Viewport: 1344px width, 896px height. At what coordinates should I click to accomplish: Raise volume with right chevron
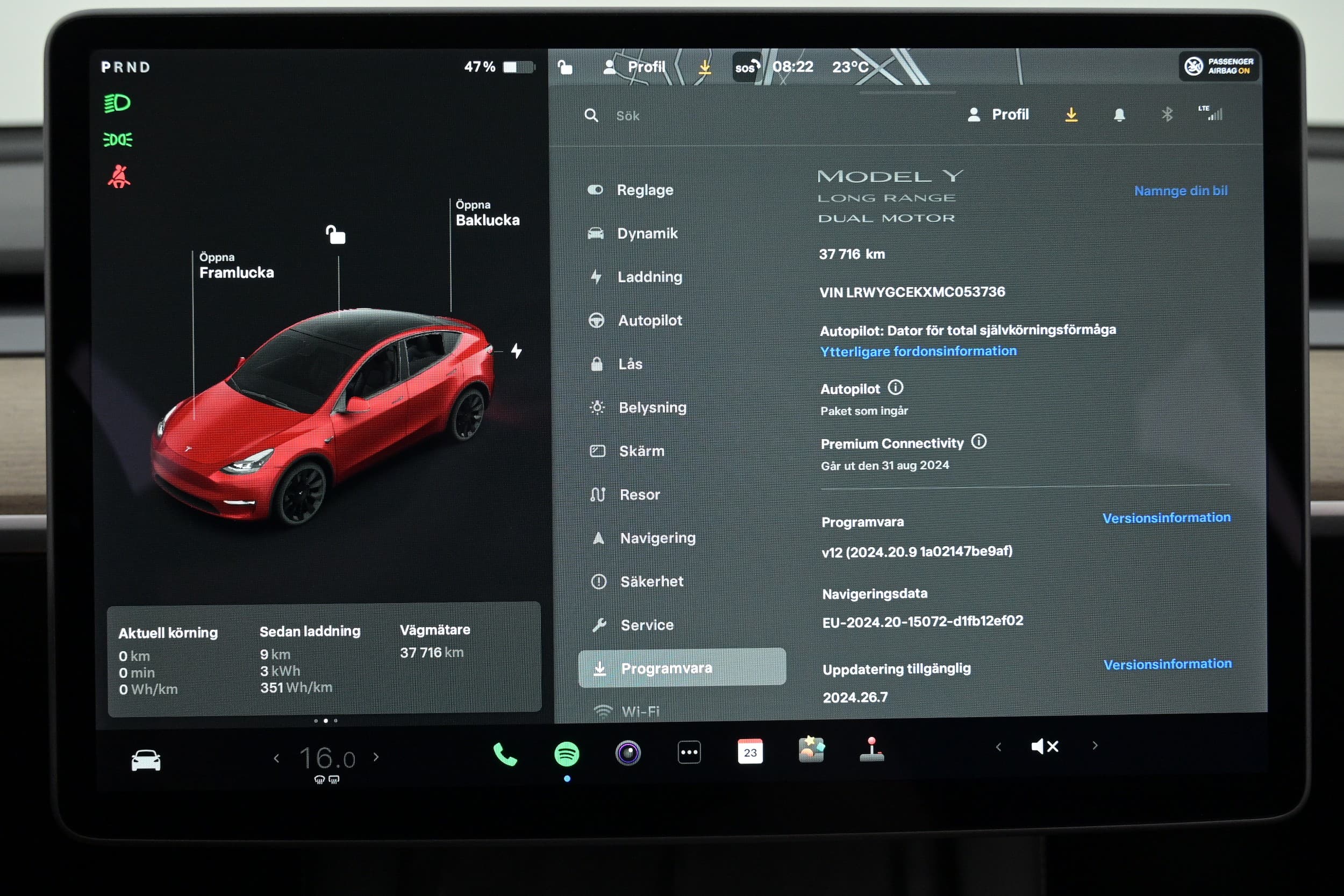click(1095, 746)
